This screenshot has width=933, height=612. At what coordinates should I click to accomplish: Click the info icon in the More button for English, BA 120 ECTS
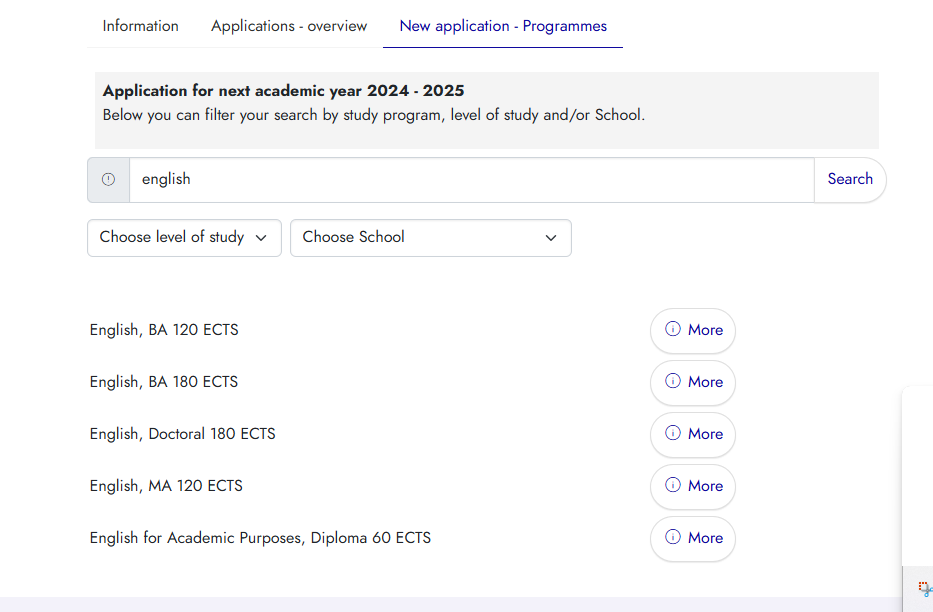tap(673, 329)
